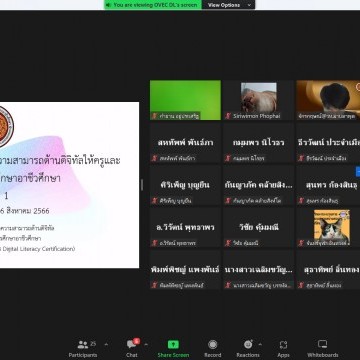
Task: Start recording with the Record button
Action: 213,349
